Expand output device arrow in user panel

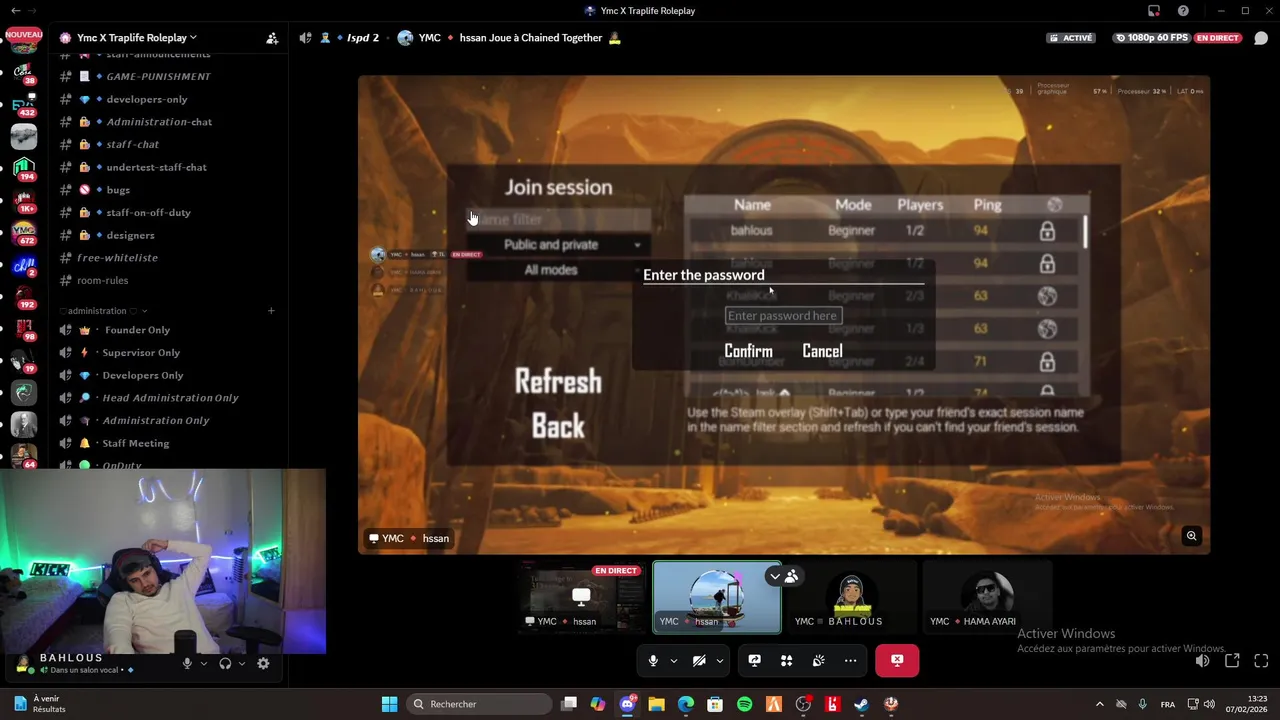tap(242, 663)
